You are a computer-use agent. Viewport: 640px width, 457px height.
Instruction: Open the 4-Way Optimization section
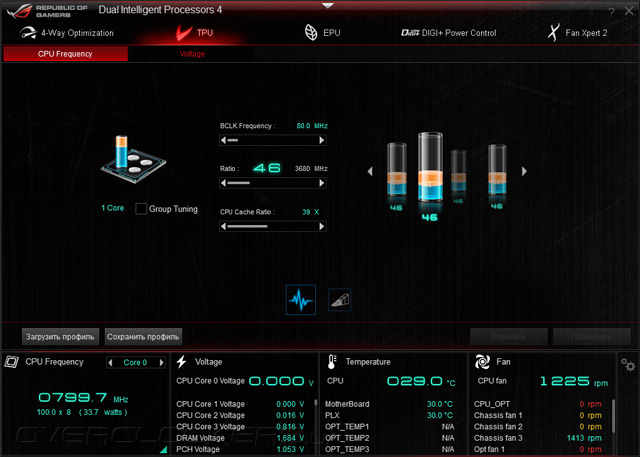click(67, 33)
